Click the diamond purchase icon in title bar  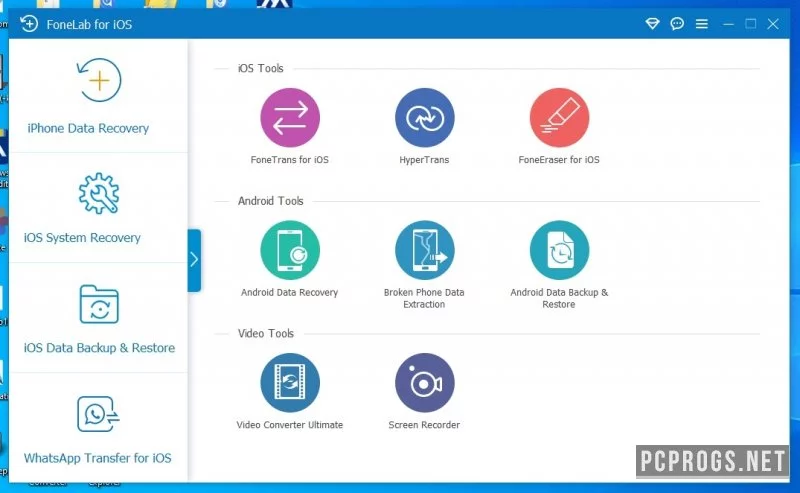[x=652, y=23]
